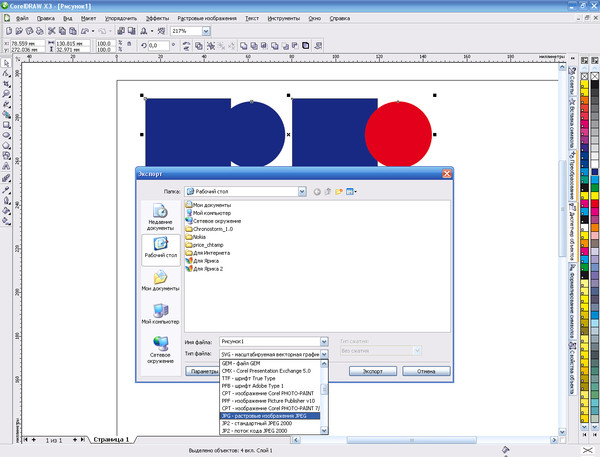This screenshot has height=457, width=600.
Task: Click the Экспорт button in dialog
Action: point(373,371)
